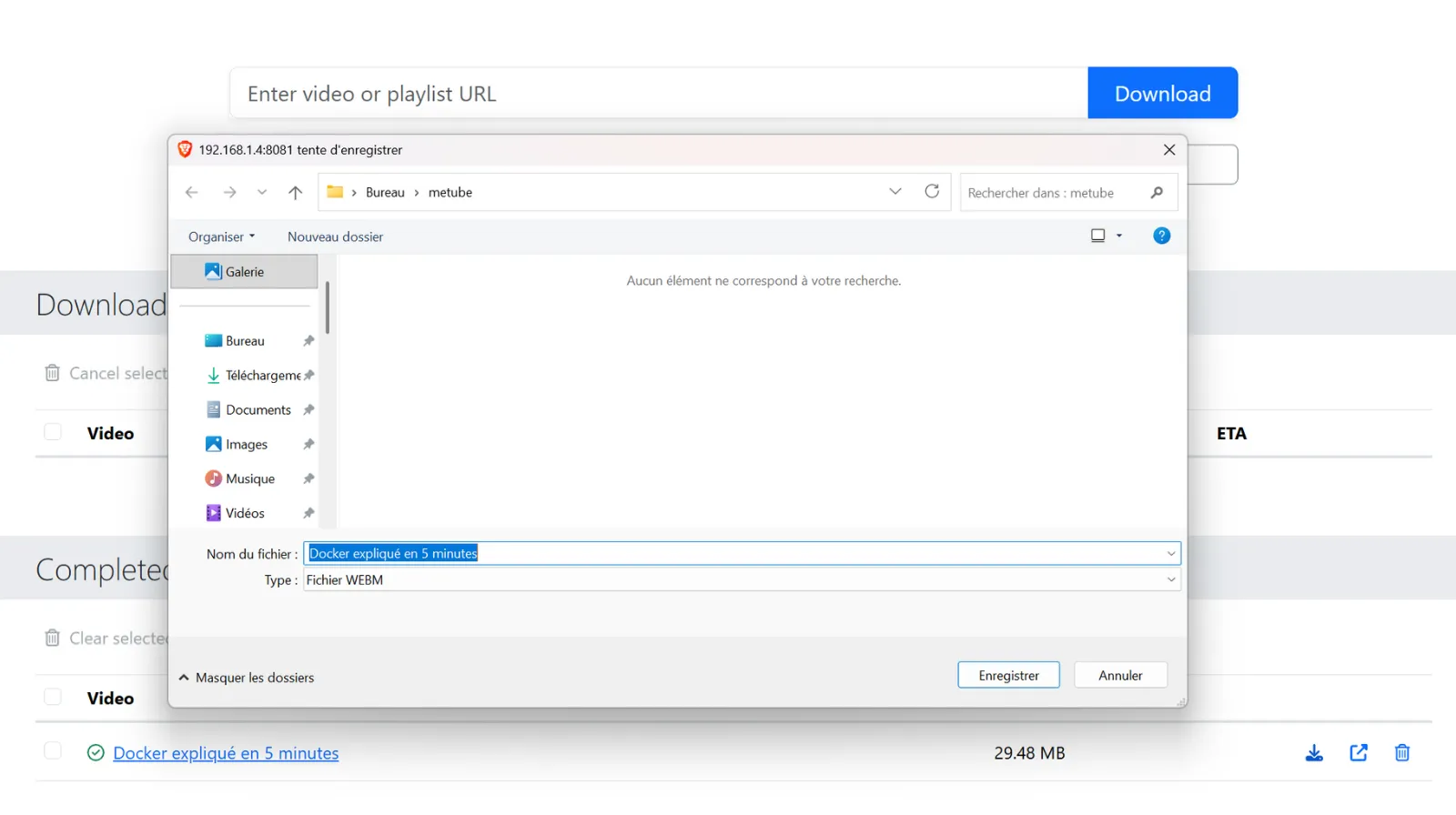Open completed video in new tab icon

[1358, 753]
